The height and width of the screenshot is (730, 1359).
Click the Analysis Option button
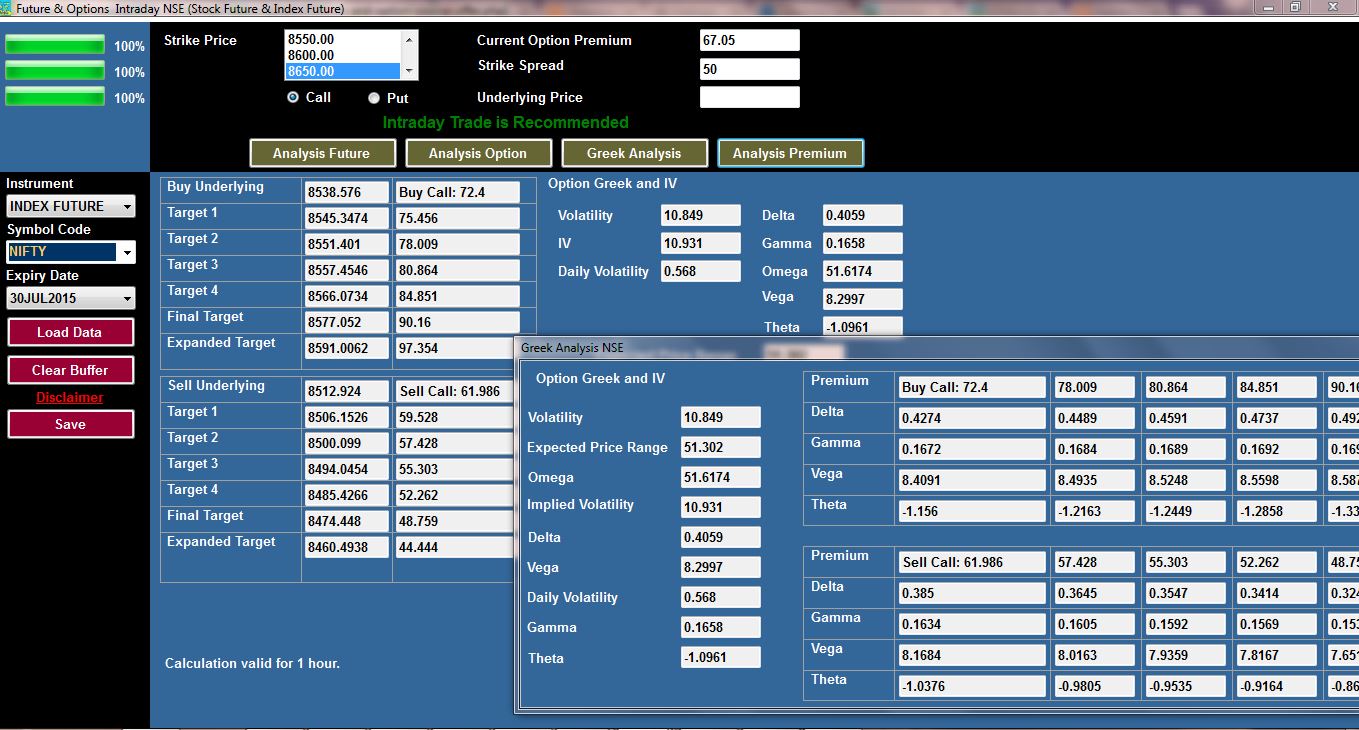pyautogui.click(x=479, y=153)
